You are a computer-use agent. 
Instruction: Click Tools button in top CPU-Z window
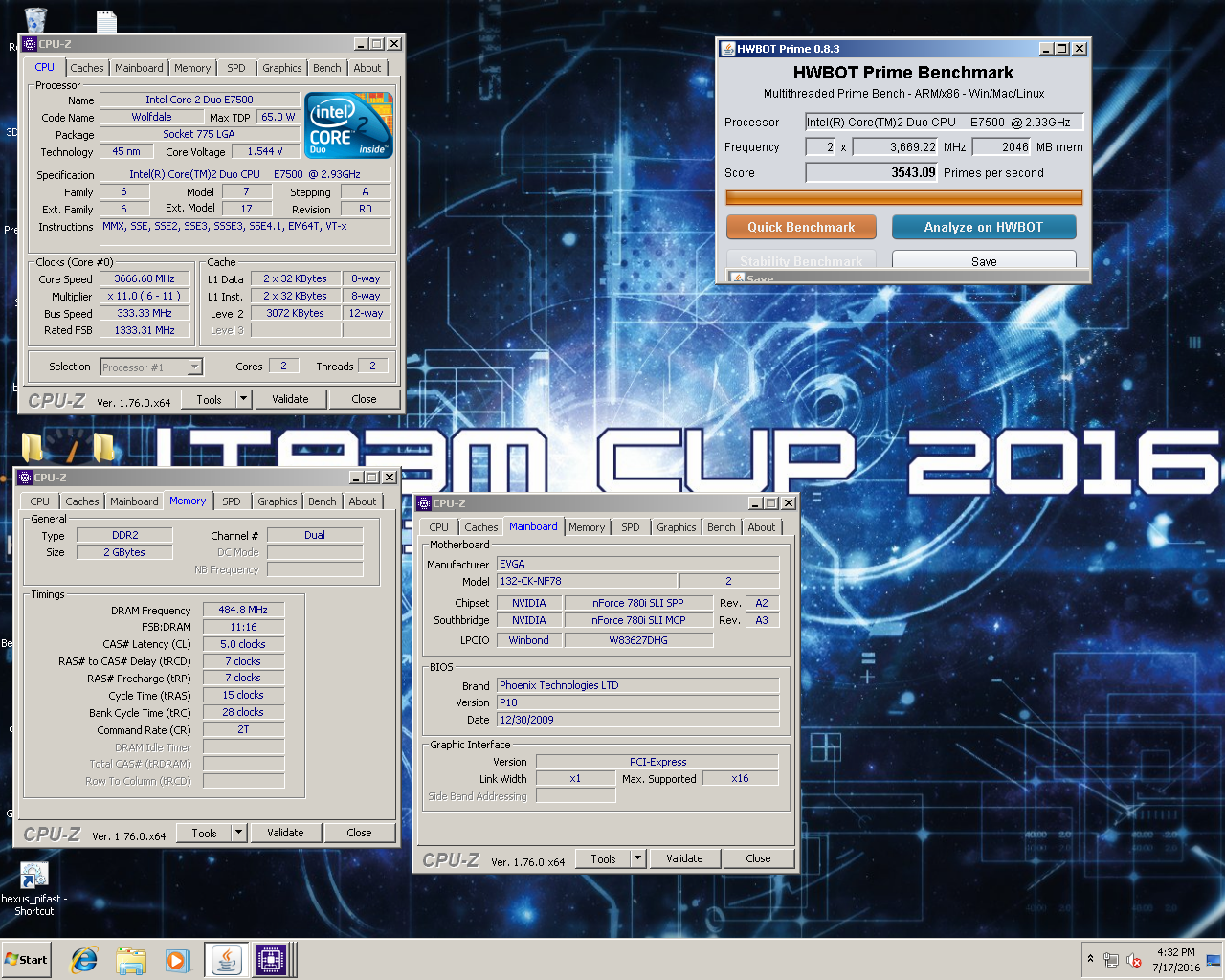210,399
